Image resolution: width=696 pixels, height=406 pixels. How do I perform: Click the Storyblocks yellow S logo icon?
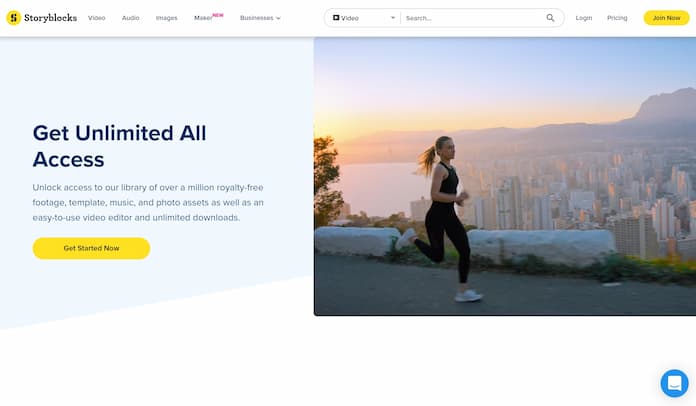[14, 18]
